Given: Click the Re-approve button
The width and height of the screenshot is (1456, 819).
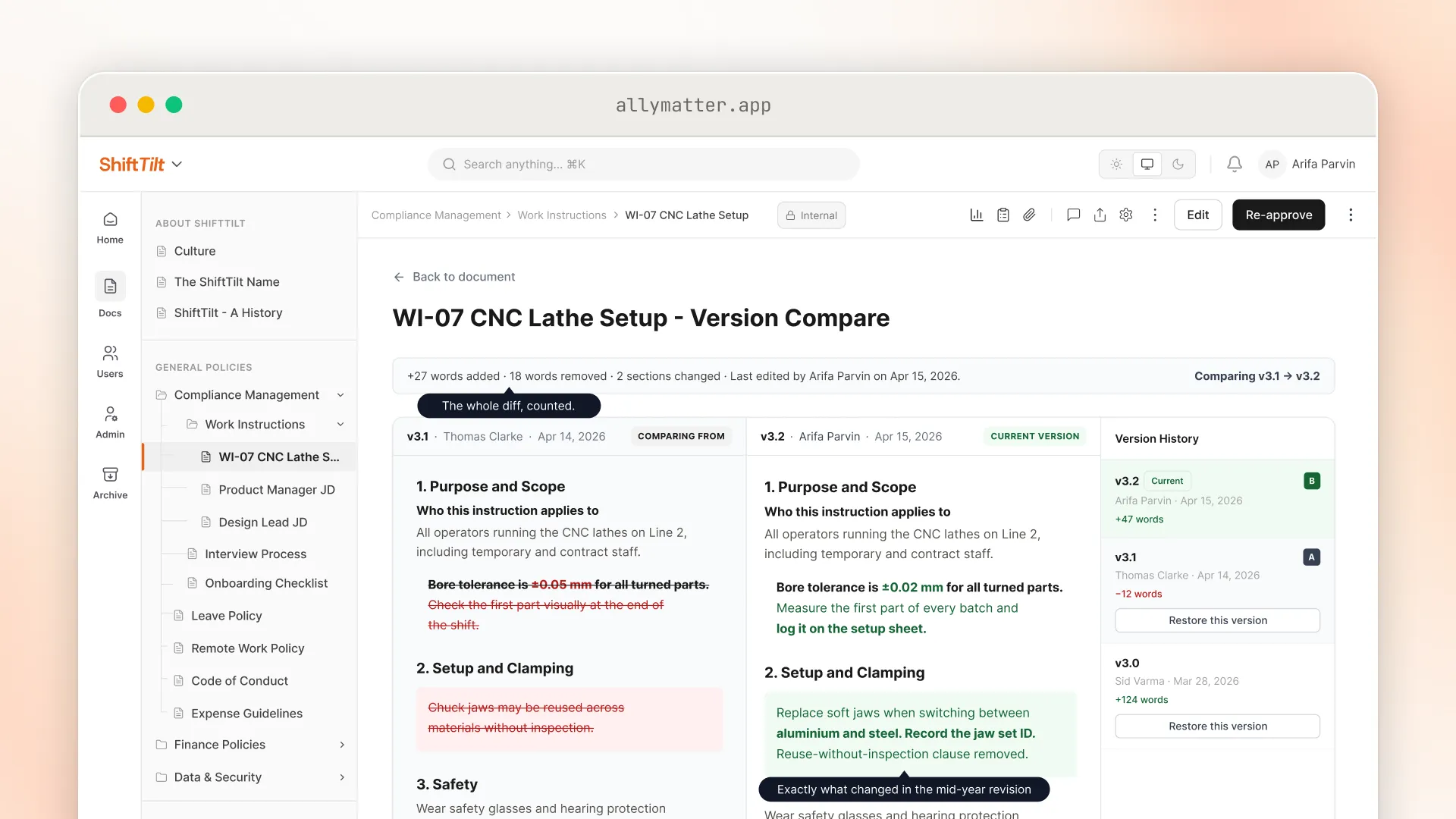Looking at the screenshot, I should click(x=1279, y=215).
